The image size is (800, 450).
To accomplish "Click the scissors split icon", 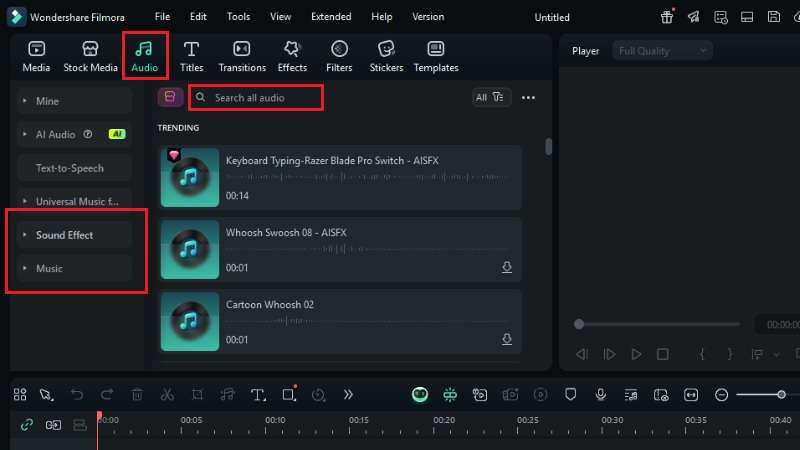I will 167,394.
